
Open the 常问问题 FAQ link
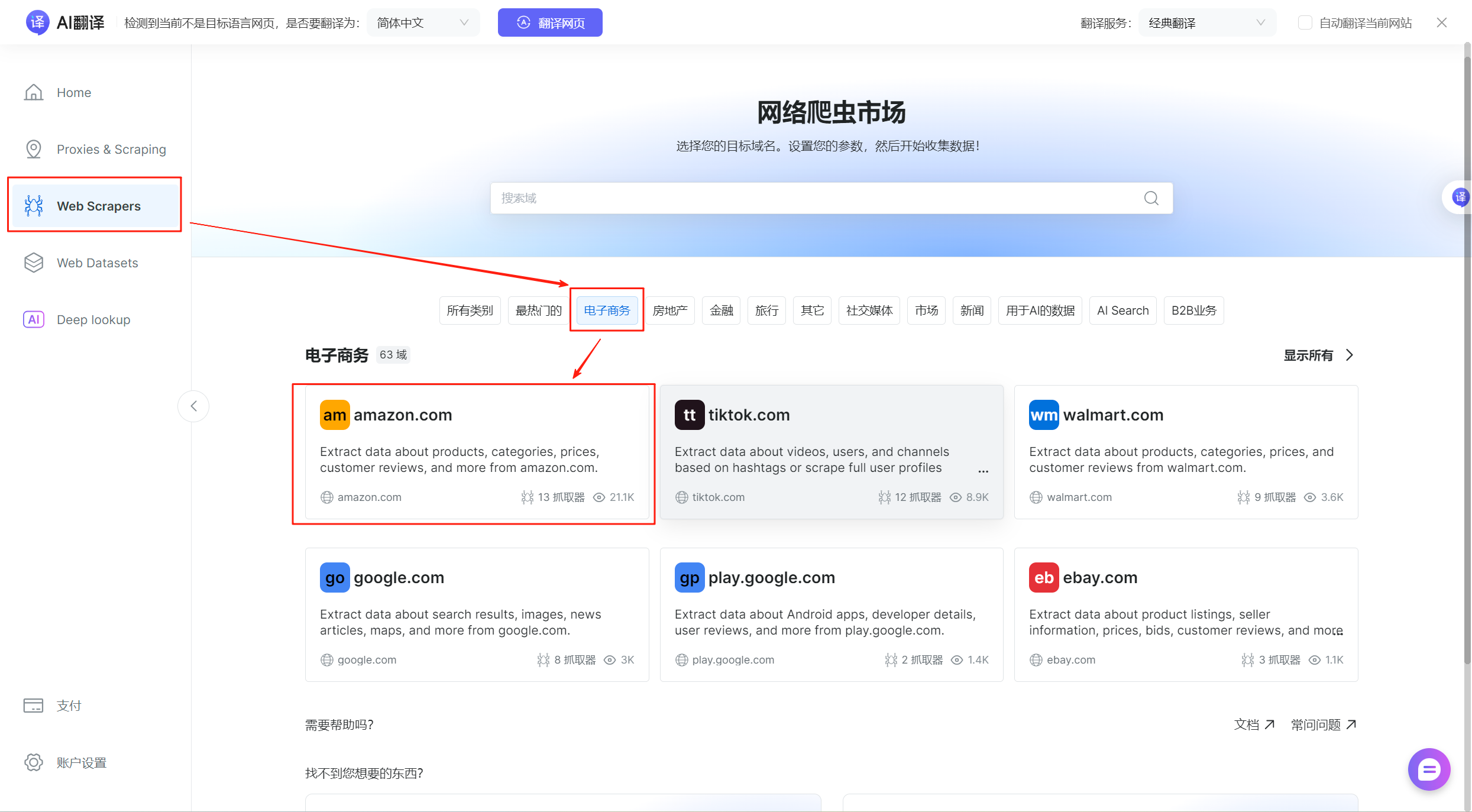coord(1324,724)
